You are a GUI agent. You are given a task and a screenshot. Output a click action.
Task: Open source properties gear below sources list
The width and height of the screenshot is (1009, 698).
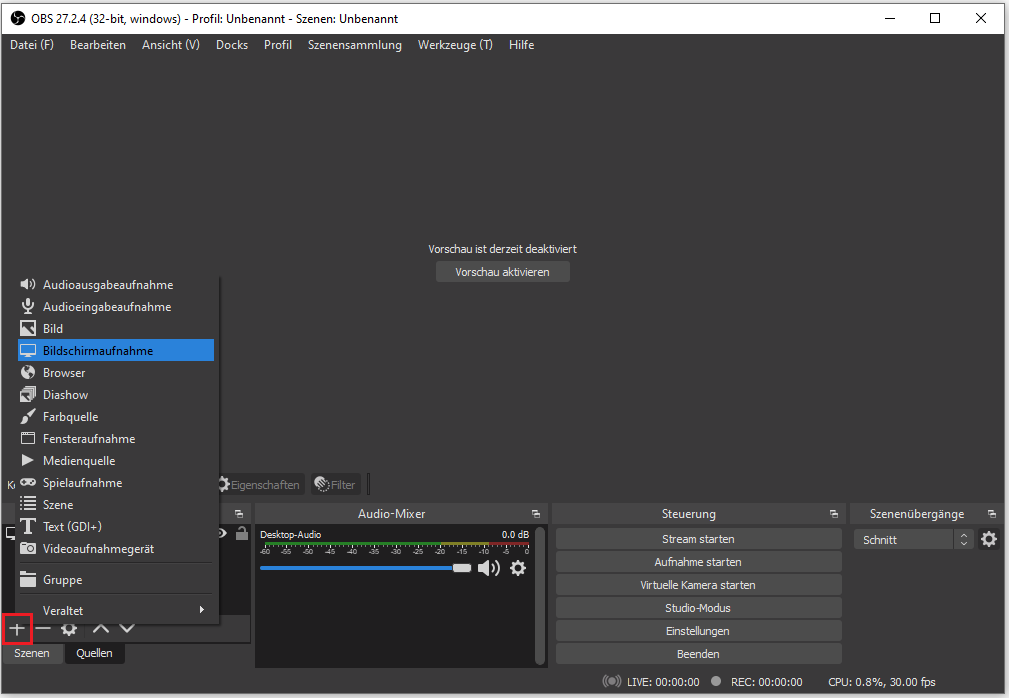pyautogui.click(x=69, y=629)
